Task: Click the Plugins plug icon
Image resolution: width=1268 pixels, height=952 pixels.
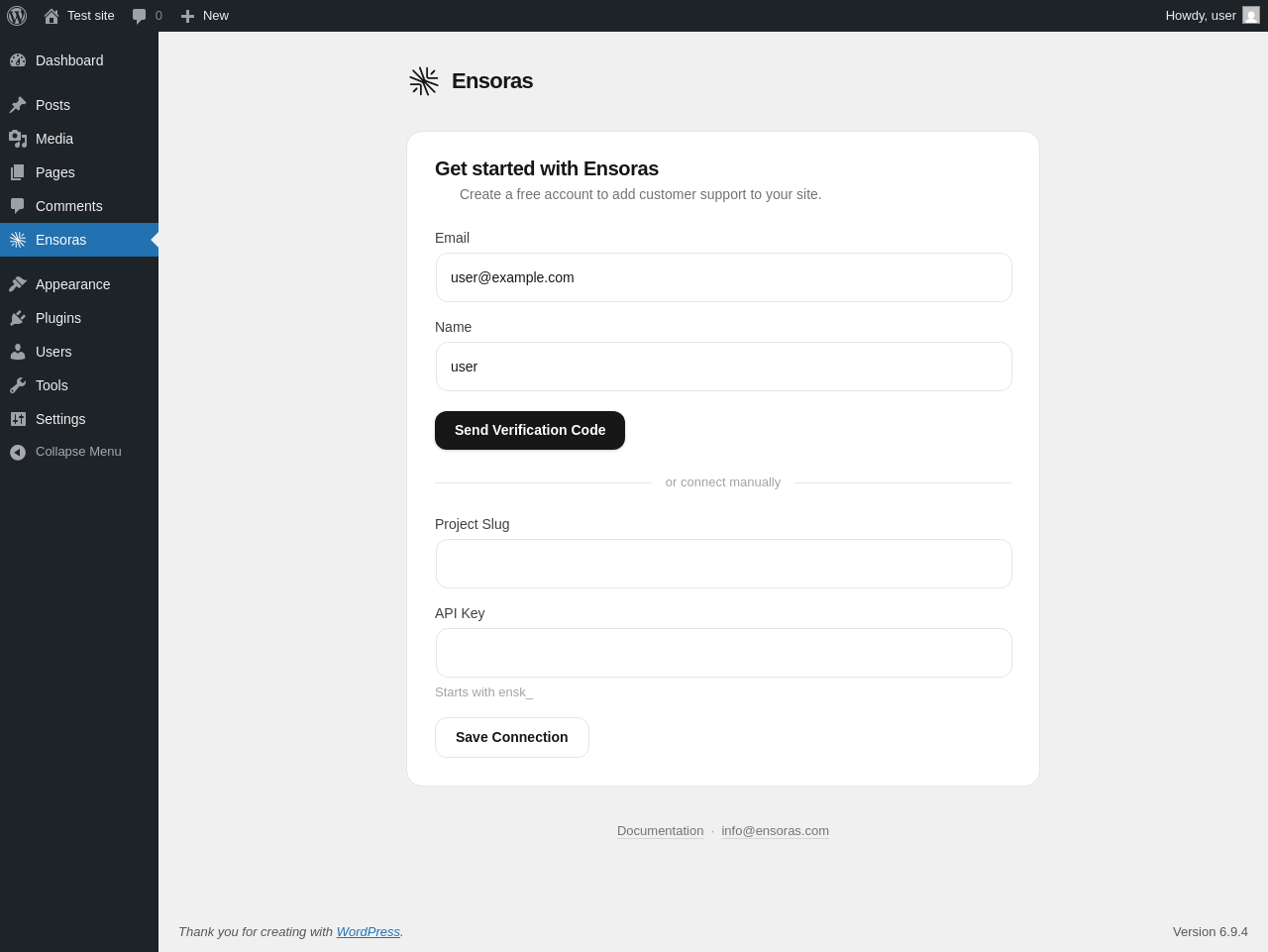Action: (18, 318)
